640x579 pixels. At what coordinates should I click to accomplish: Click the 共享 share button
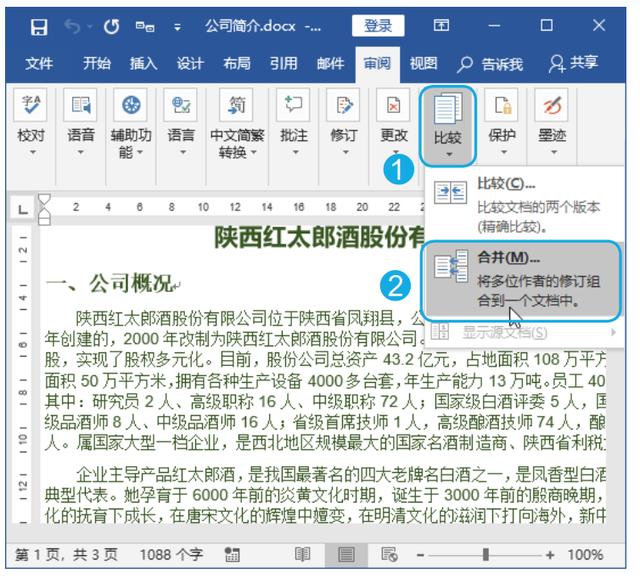coord(573,63)
